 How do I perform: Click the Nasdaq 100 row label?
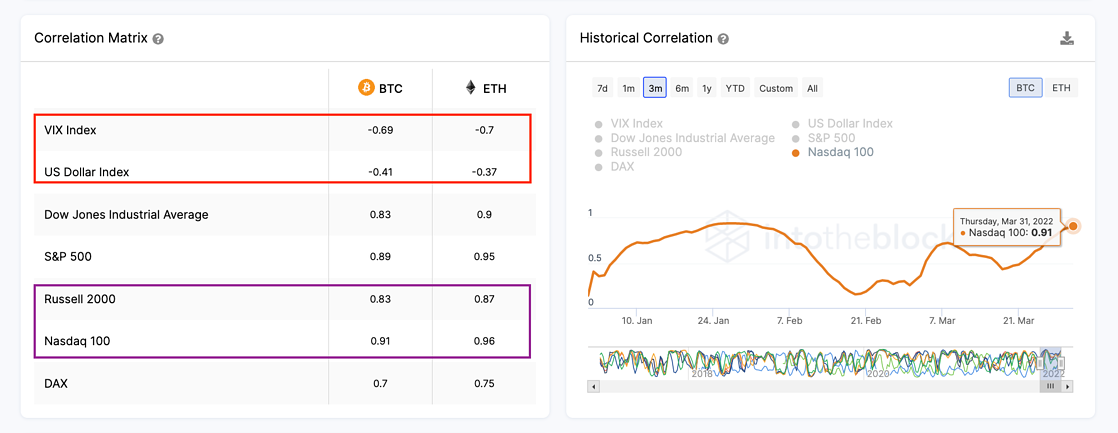(77, 341)
